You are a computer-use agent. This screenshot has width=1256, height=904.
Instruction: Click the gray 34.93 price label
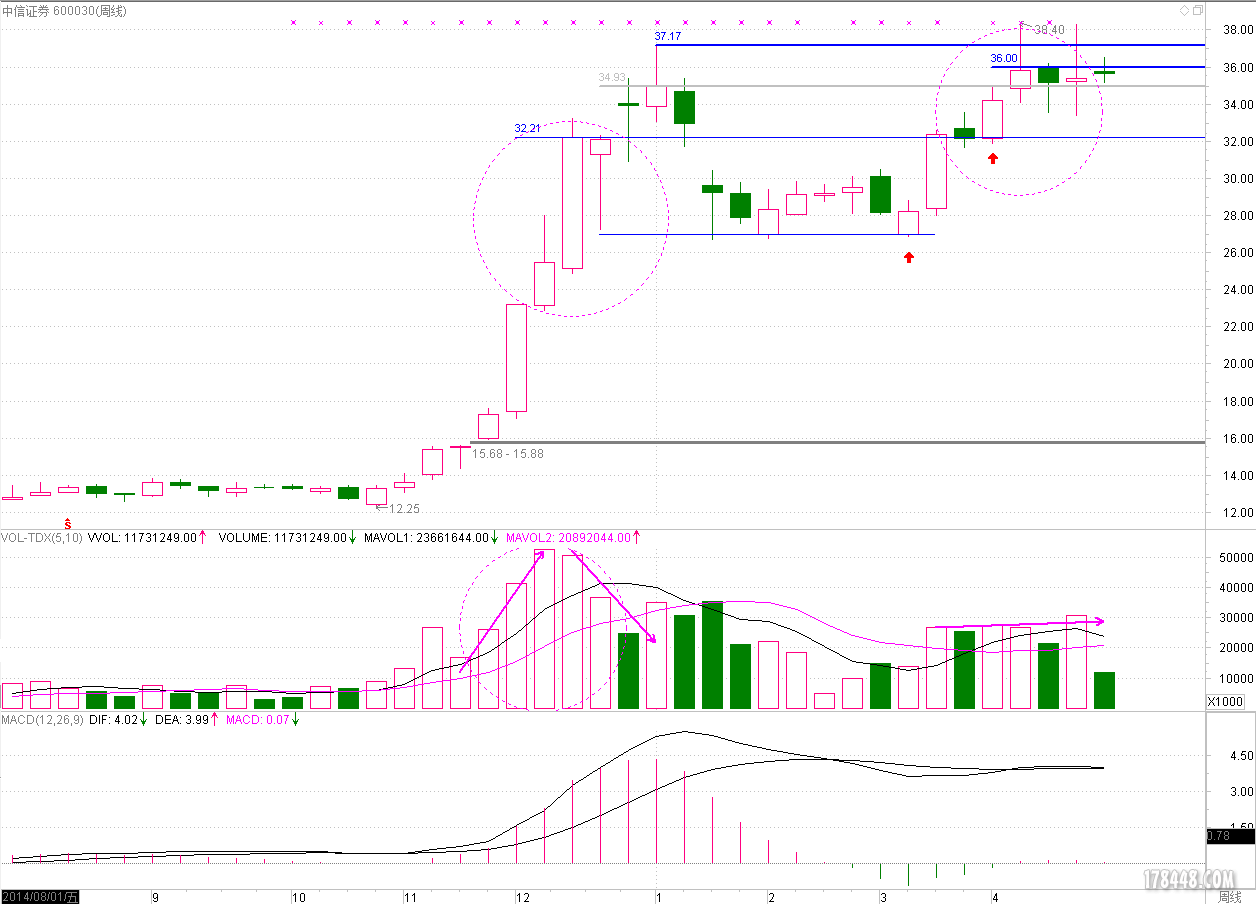pyautogui.click(x=612, y=77)
